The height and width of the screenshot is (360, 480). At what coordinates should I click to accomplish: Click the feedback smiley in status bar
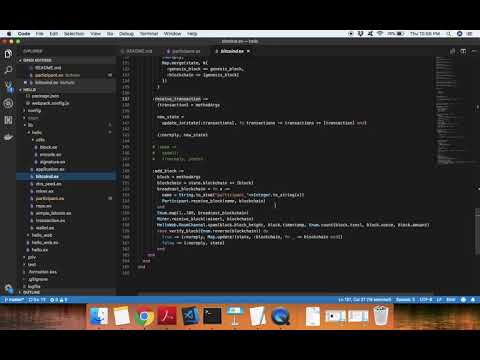click(463, 300)
